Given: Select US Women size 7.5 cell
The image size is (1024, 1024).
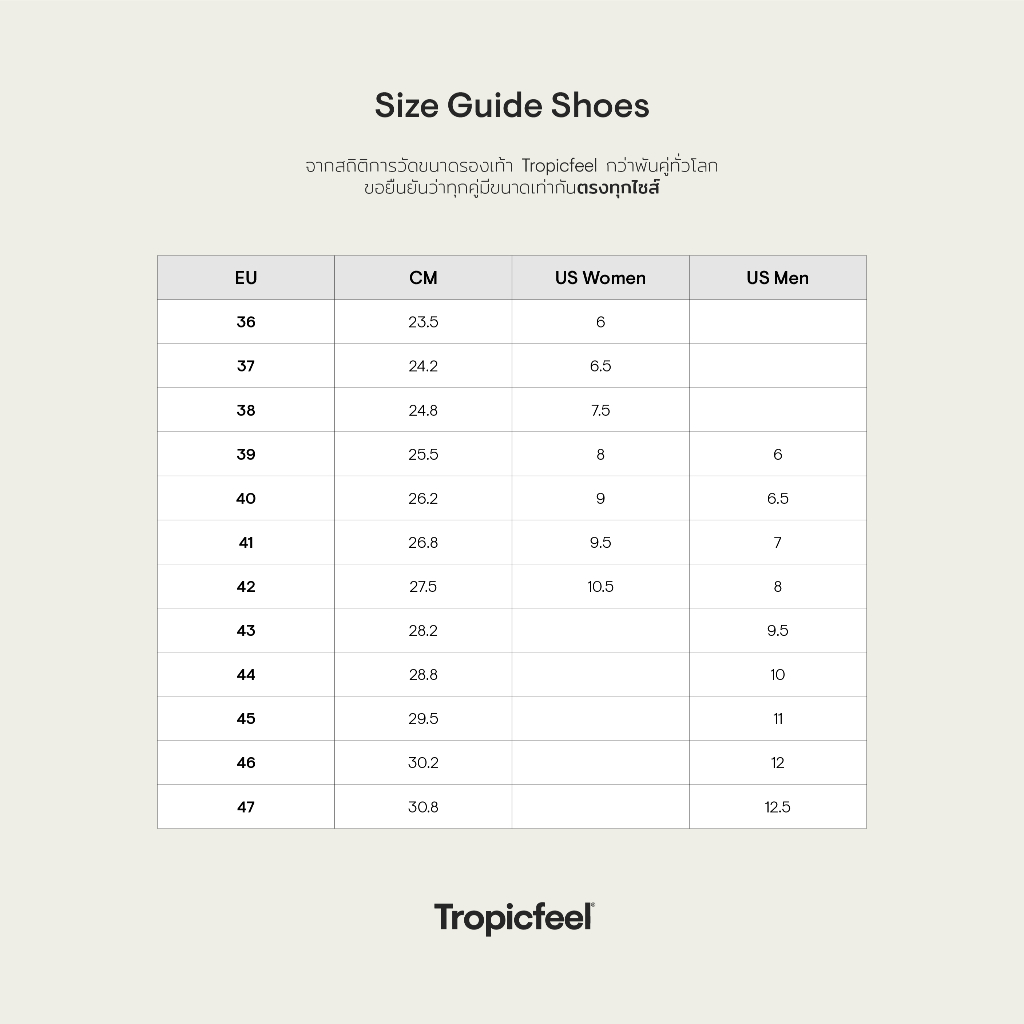Looking at the screenshot, I should click(x=600, y=410).
